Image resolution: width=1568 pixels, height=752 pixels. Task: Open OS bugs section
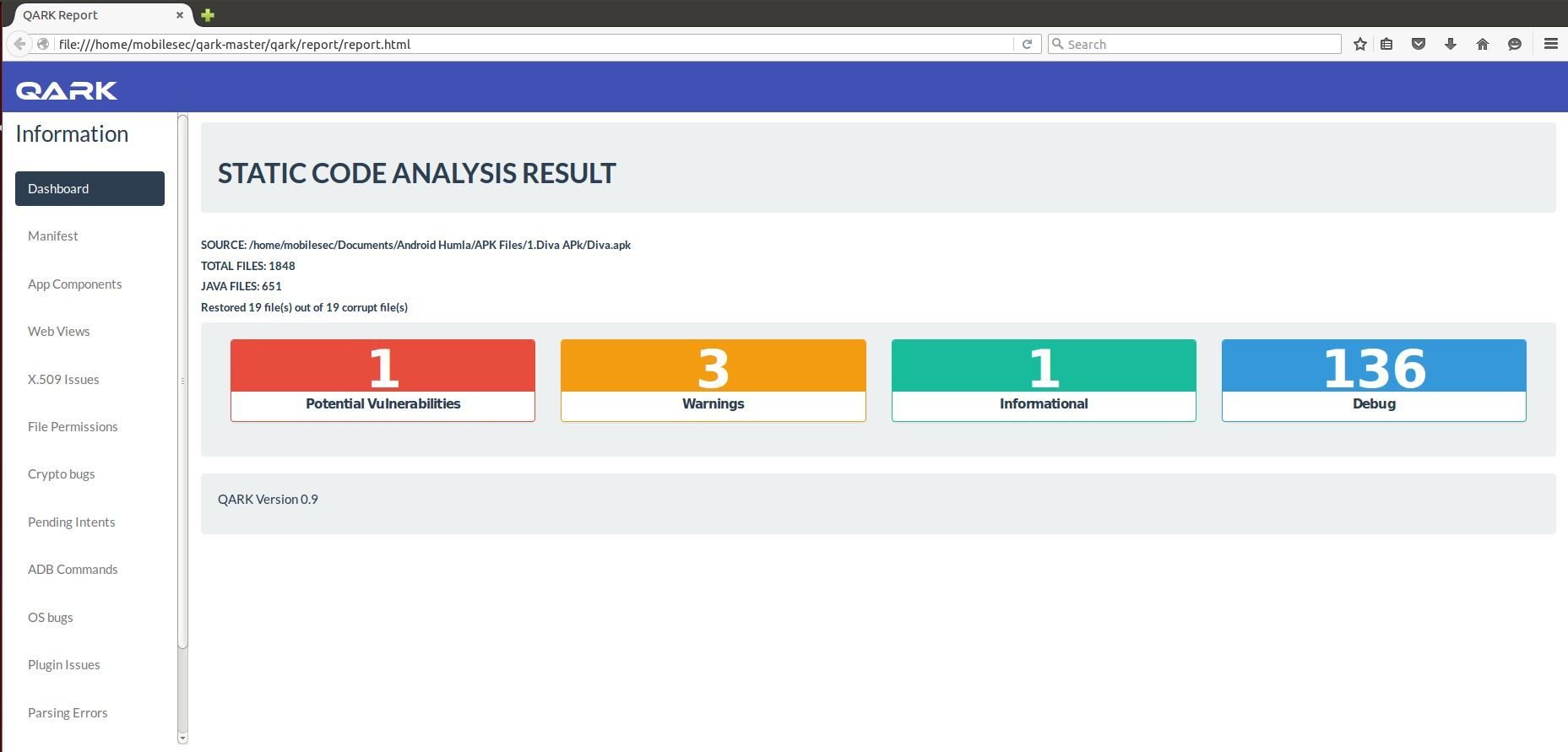50,618
